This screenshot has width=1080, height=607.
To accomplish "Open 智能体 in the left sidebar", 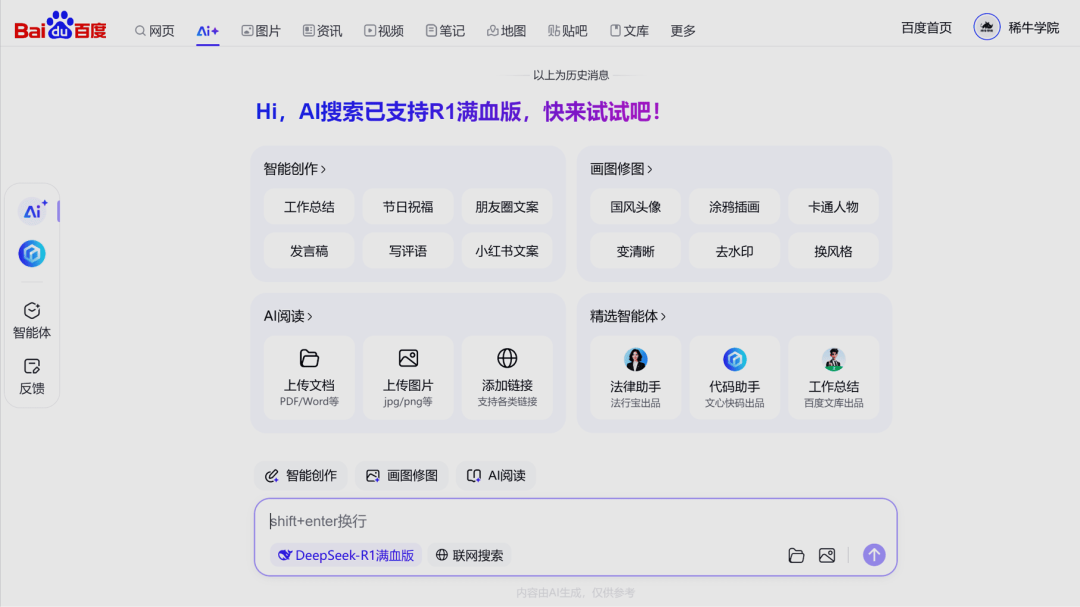I will tap(32, 320).
